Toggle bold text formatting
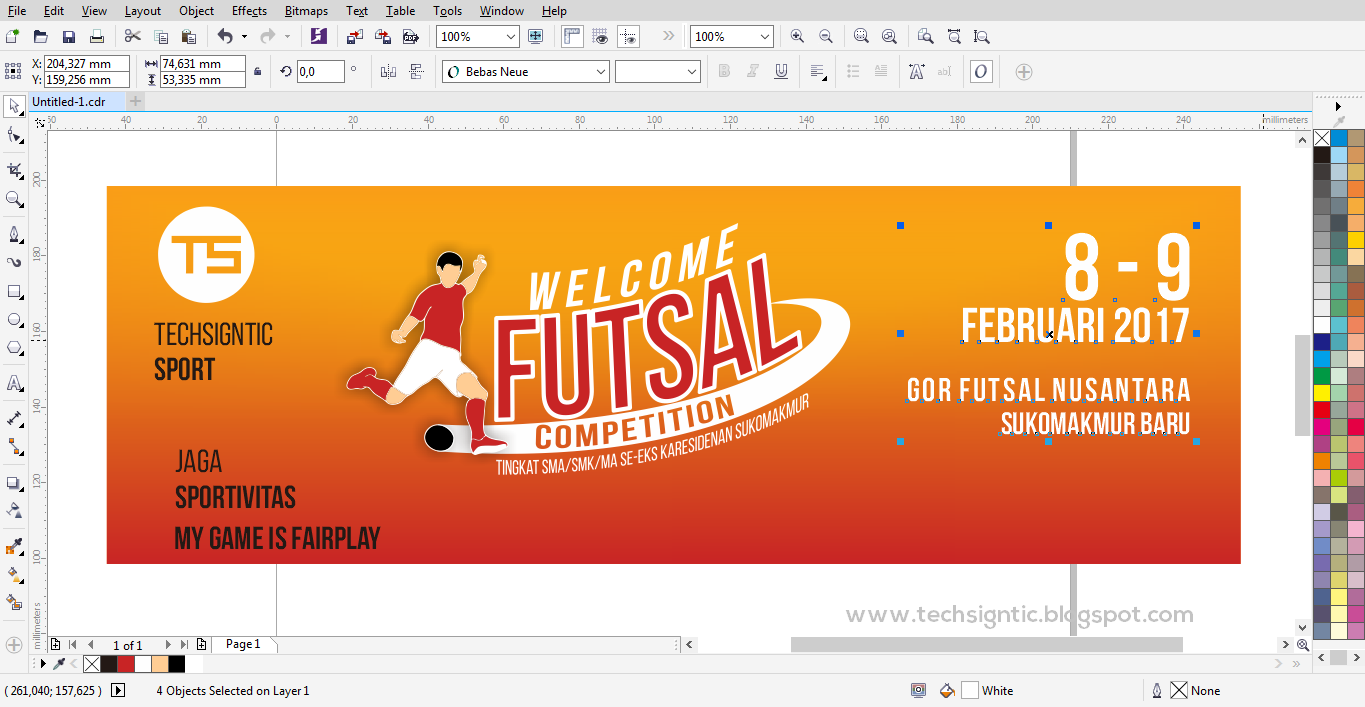Viewport: 1365px width, 707px height. (x=723, y=71)
